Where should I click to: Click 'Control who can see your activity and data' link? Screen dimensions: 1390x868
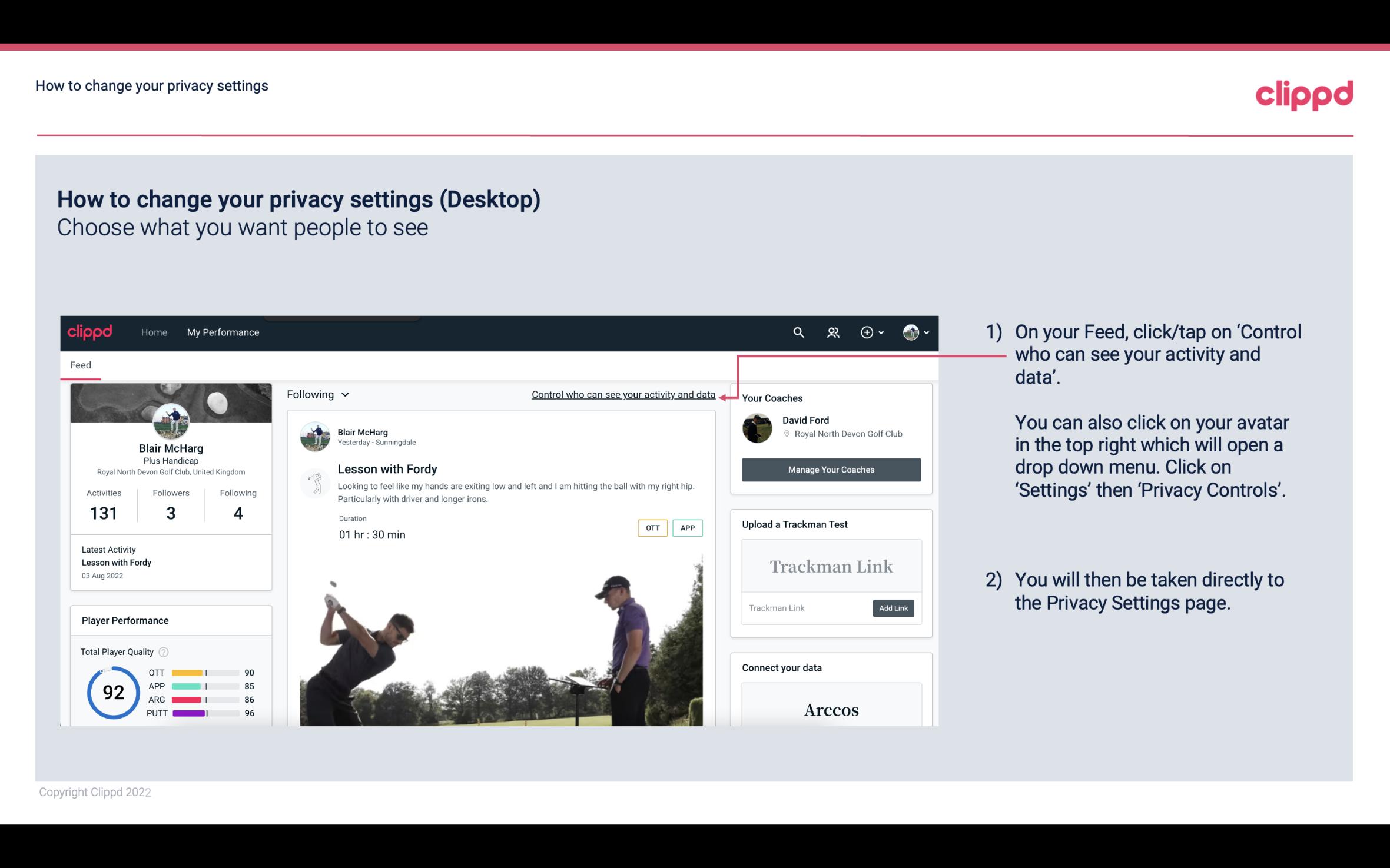(623, 394)
